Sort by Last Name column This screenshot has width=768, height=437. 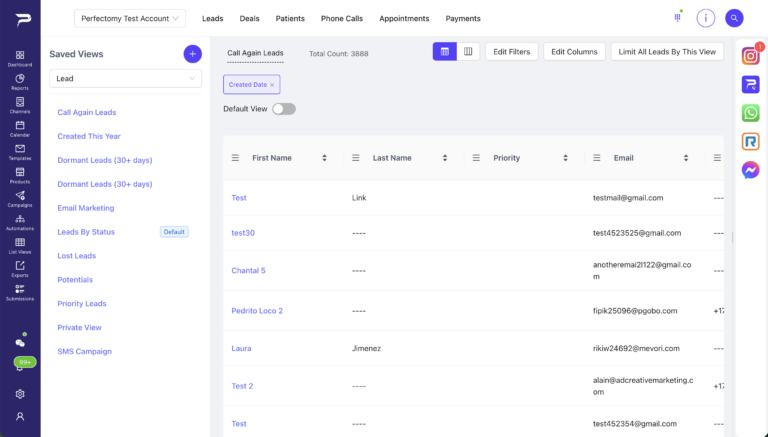[x=445, y=158]
